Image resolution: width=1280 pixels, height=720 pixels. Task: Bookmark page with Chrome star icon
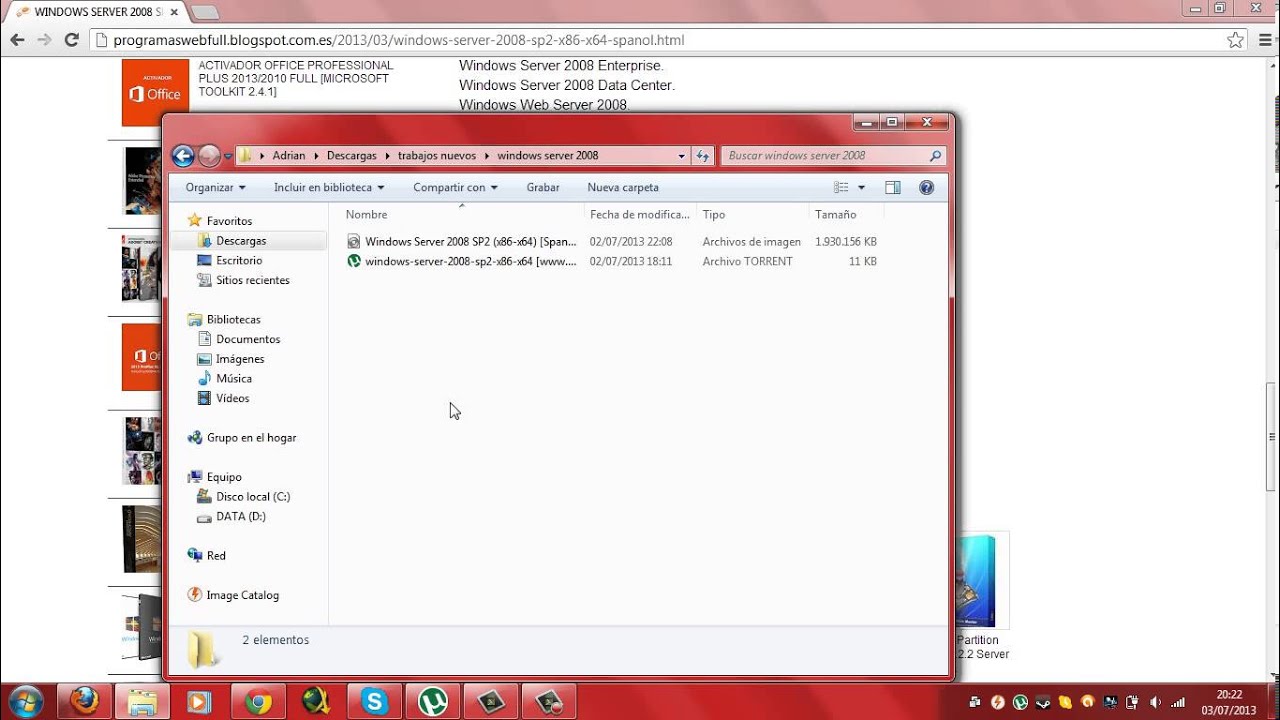point(1236,40)
